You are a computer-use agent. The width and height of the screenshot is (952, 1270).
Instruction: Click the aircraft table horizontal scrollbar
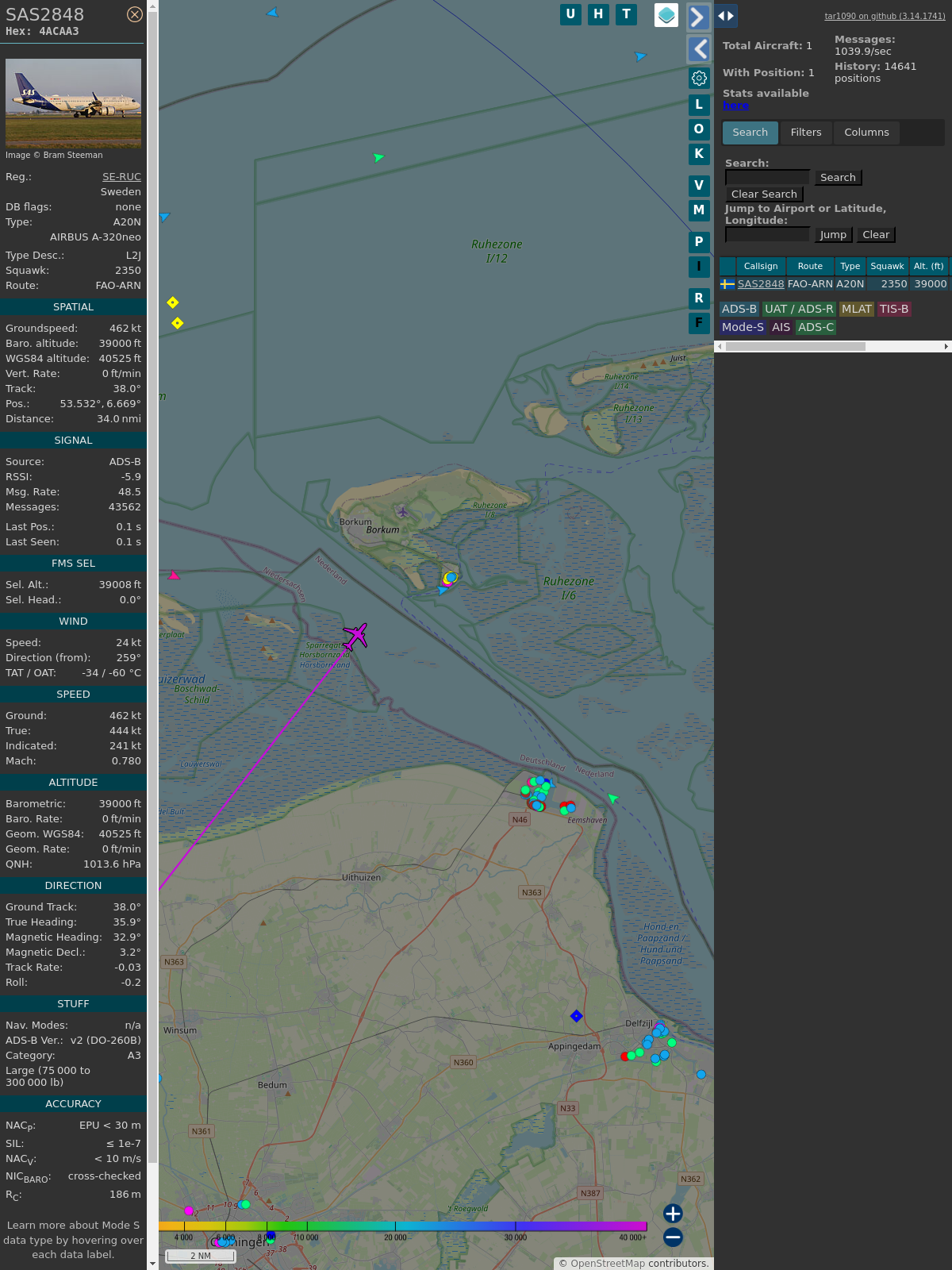pos(795,346)
